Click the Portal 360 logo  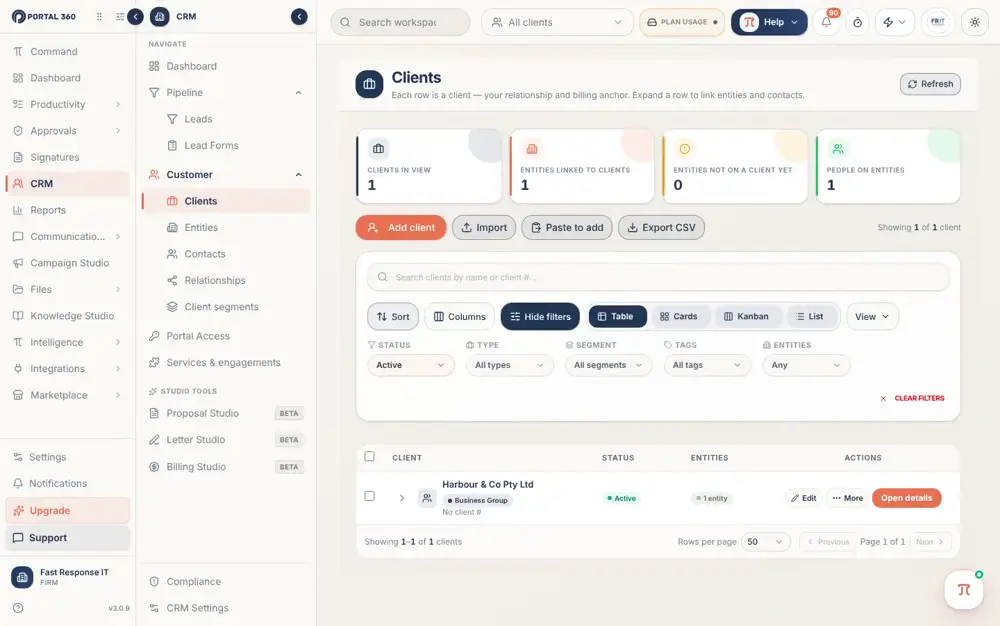pos(43,17)
